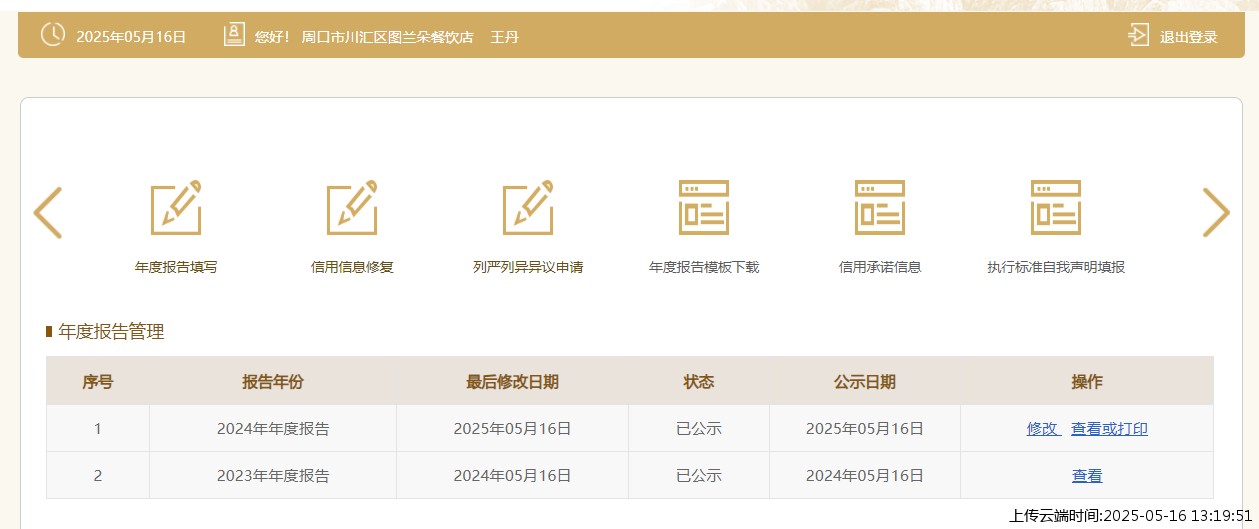The width and height of the screenshot is (1259, 529).
Task: Click the 报告年份 column header
Action: coord(273,381)
